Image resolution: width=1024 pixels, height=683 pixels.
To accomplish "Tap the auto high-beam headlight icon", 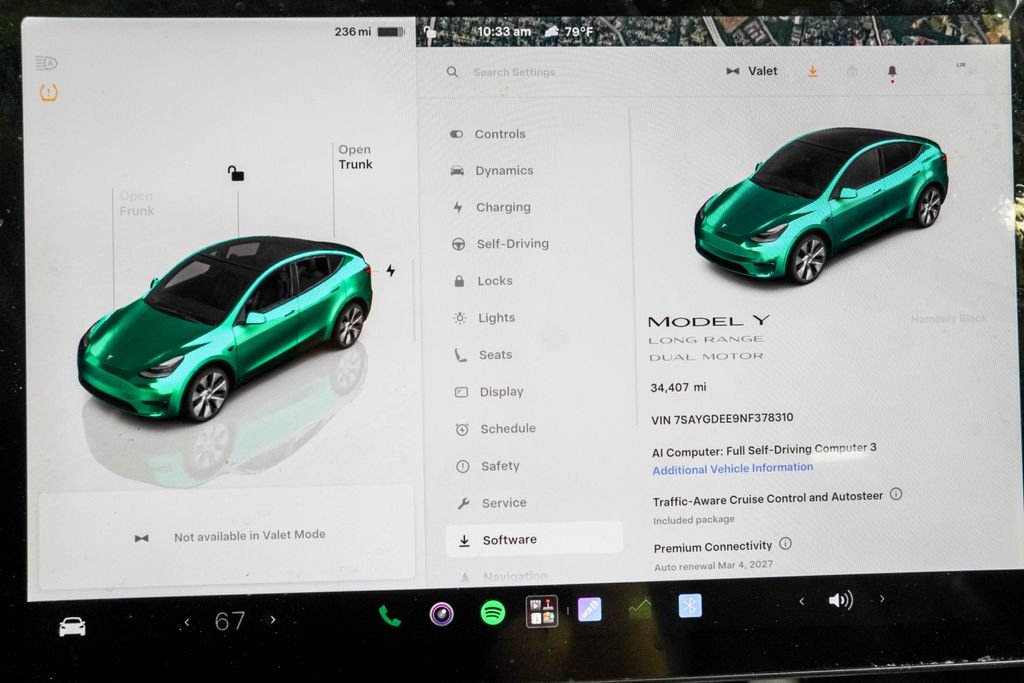I will (x=46, y=63).
